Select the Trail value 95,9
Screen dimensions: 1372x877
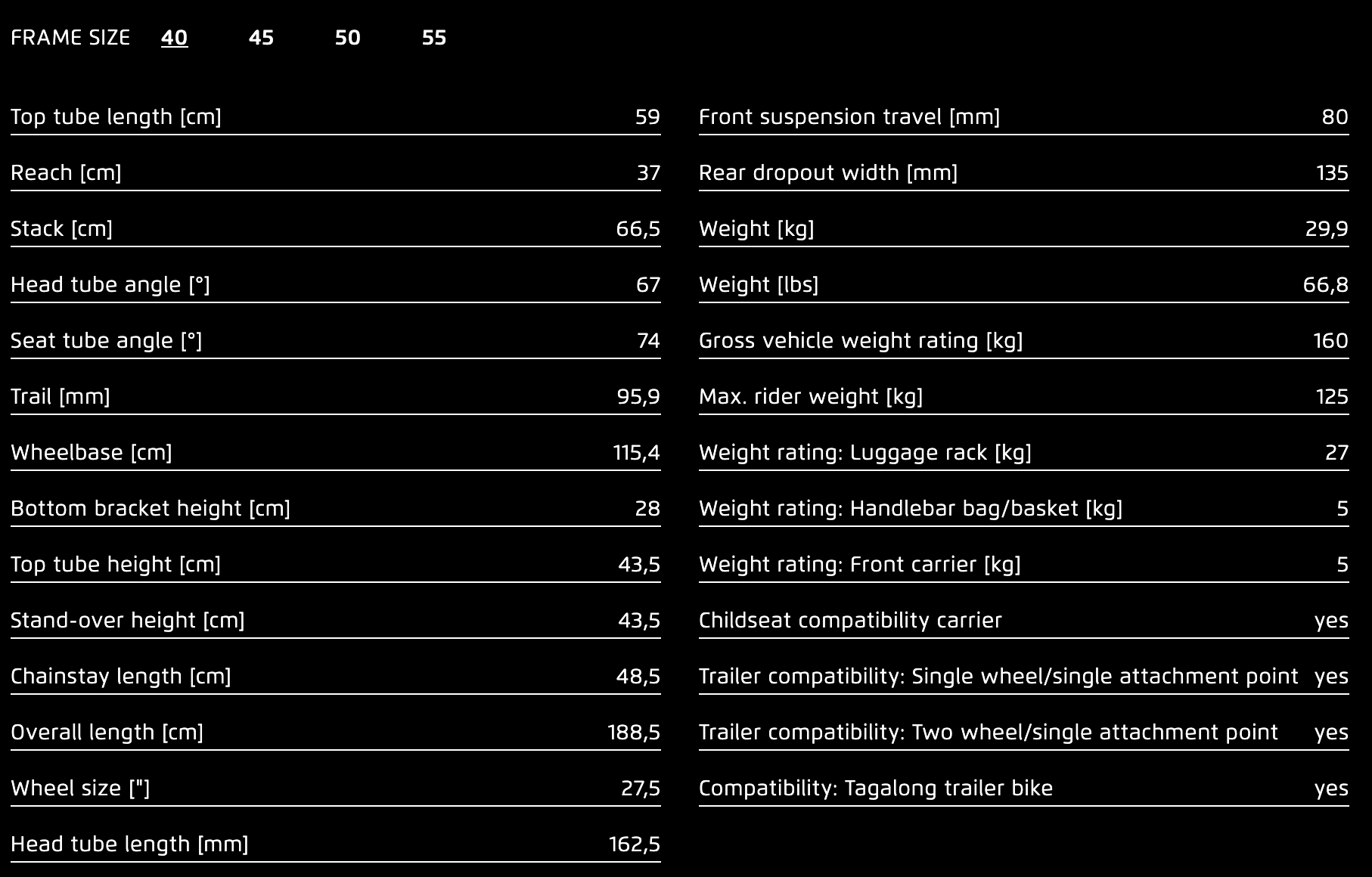tap(638, 397)
